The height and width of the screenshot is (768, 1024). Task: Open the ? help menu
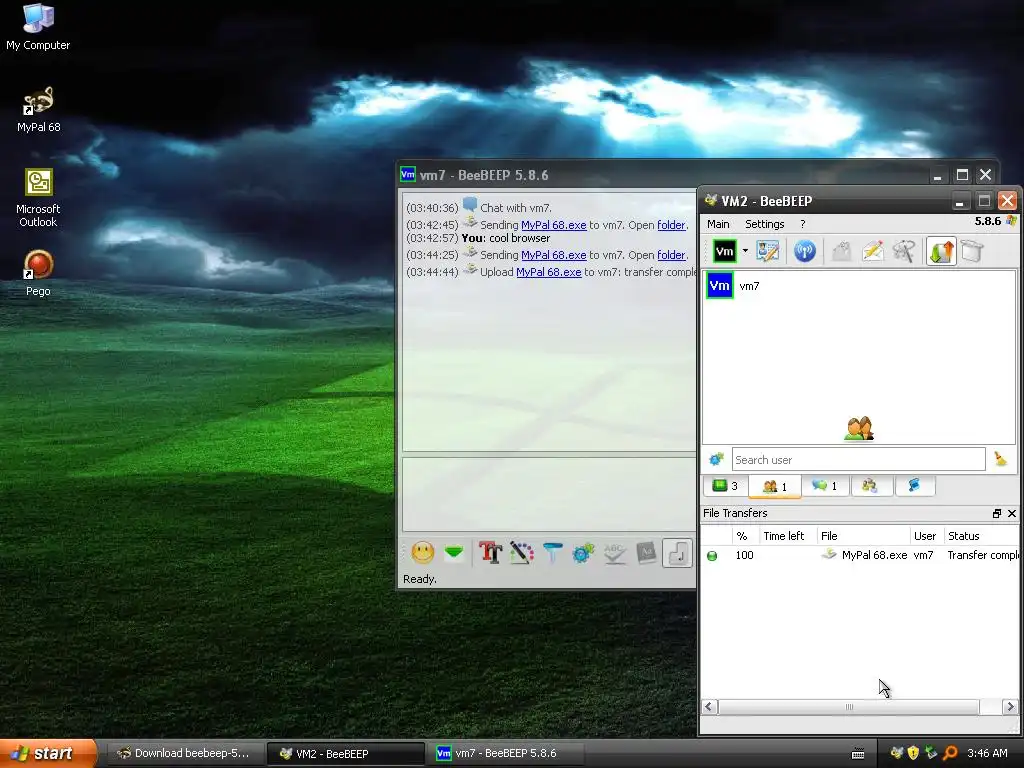coord(803,224)
